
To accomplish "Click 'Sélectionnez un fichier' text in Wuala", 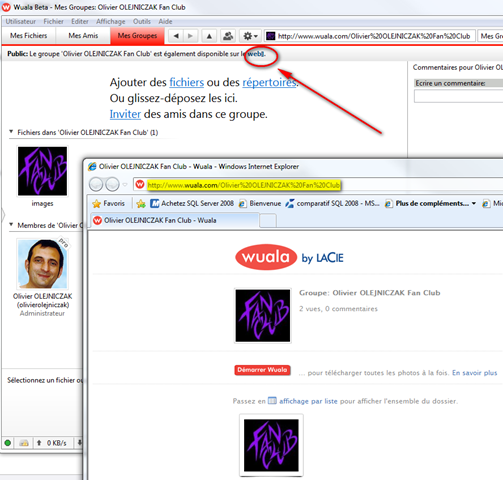I will pos(45,380).
